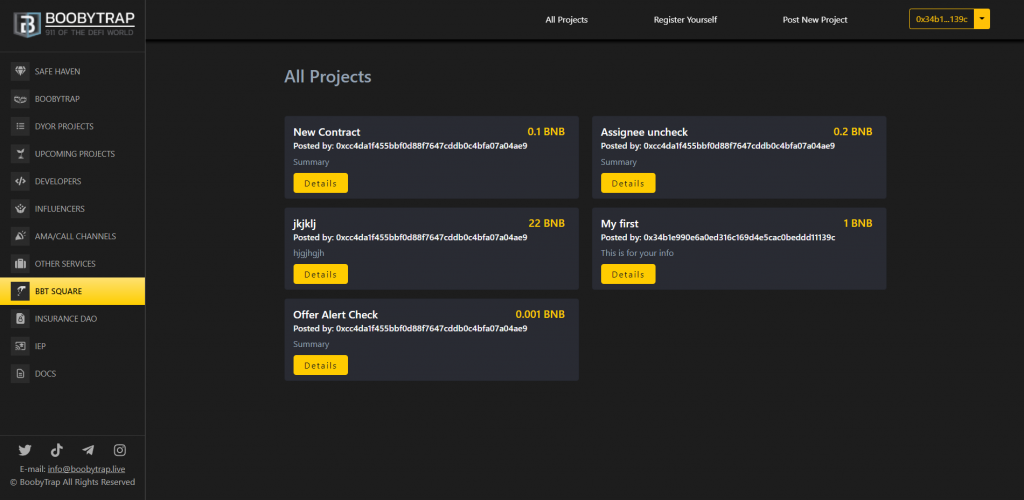Select OTHER SERVICES label in the sidebar
Viewport: 1024px width, 500px height.
click(65, 264)
